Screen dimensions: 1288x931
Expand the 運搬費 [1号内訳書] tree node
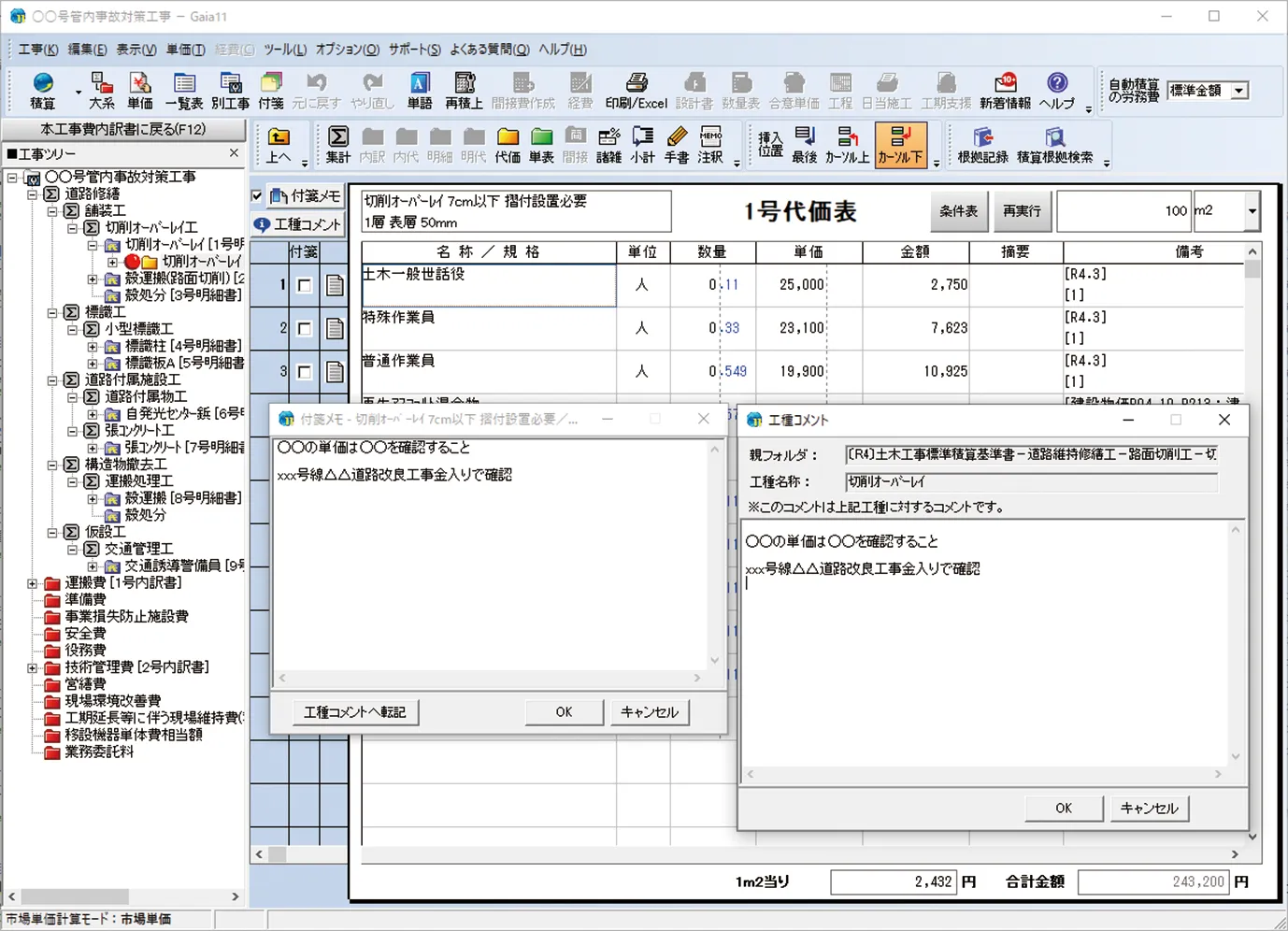[33, 583]
